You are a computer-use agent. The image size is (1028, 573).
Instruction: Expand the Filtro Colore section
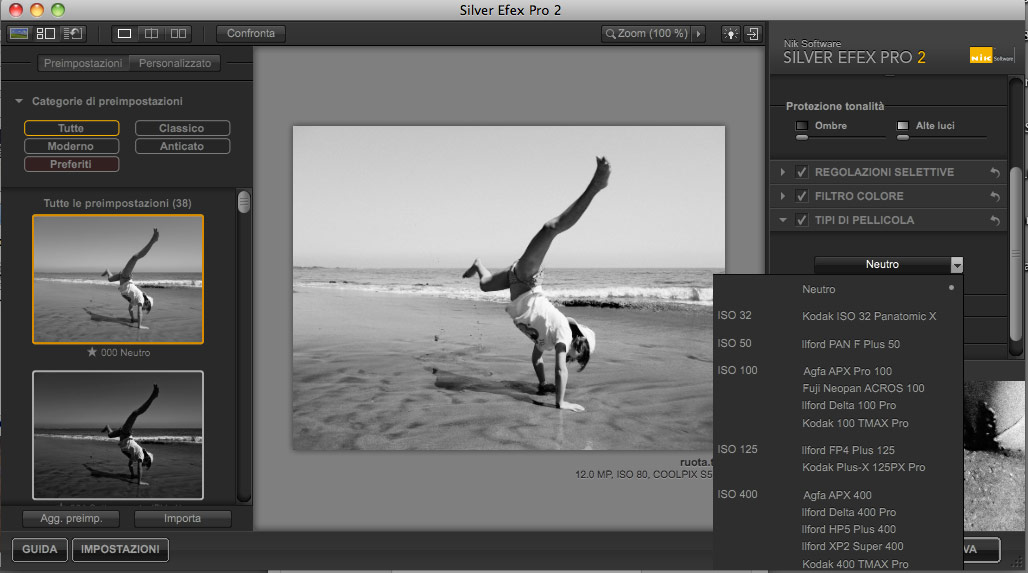[x=783, y=196]
